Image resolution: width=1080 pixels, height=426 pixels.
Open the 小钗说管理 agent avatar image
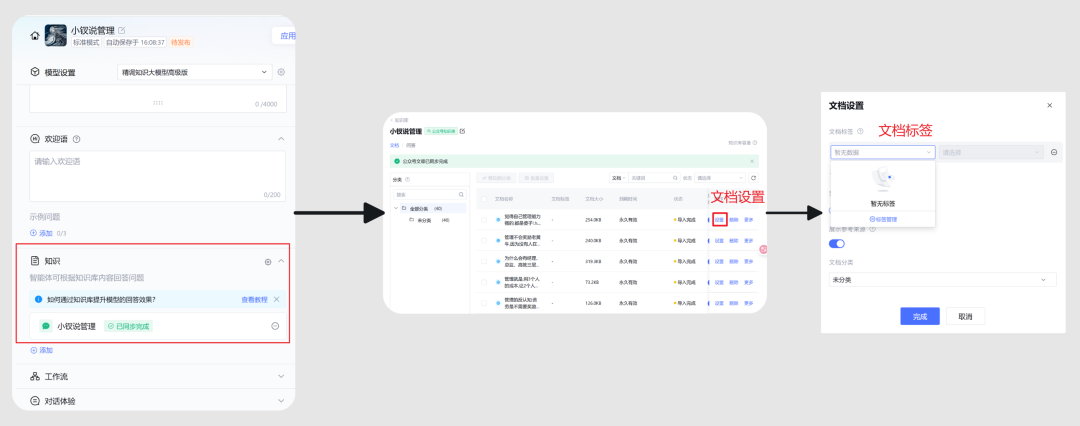(56, 35)
